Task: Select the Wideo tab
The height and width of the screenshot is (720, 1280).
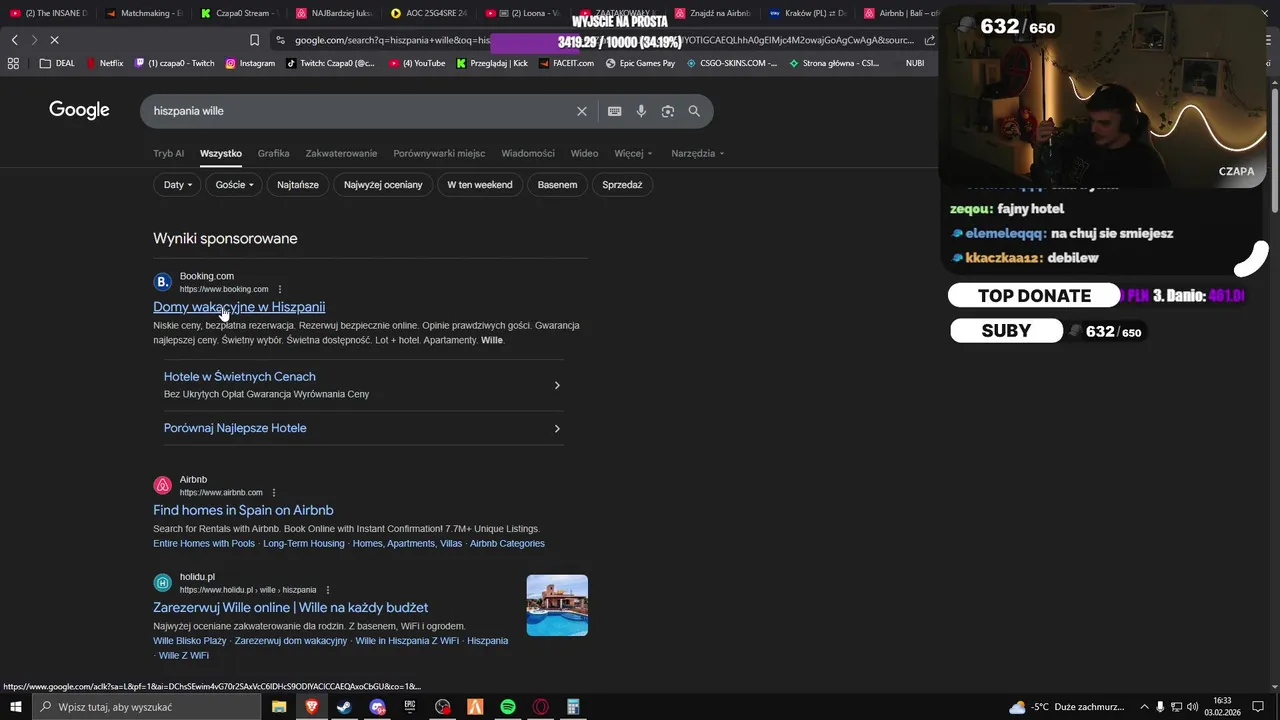Action: click(x=584, y=153)
